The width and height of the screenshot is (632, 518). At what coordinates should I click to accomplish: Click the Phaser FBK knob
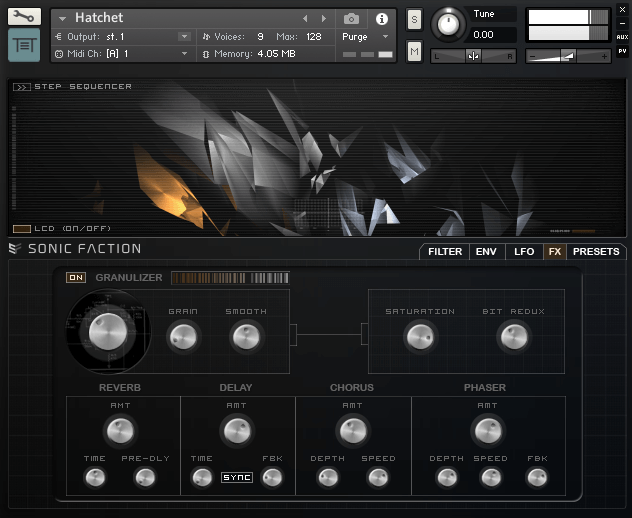[x=537, y=477]
